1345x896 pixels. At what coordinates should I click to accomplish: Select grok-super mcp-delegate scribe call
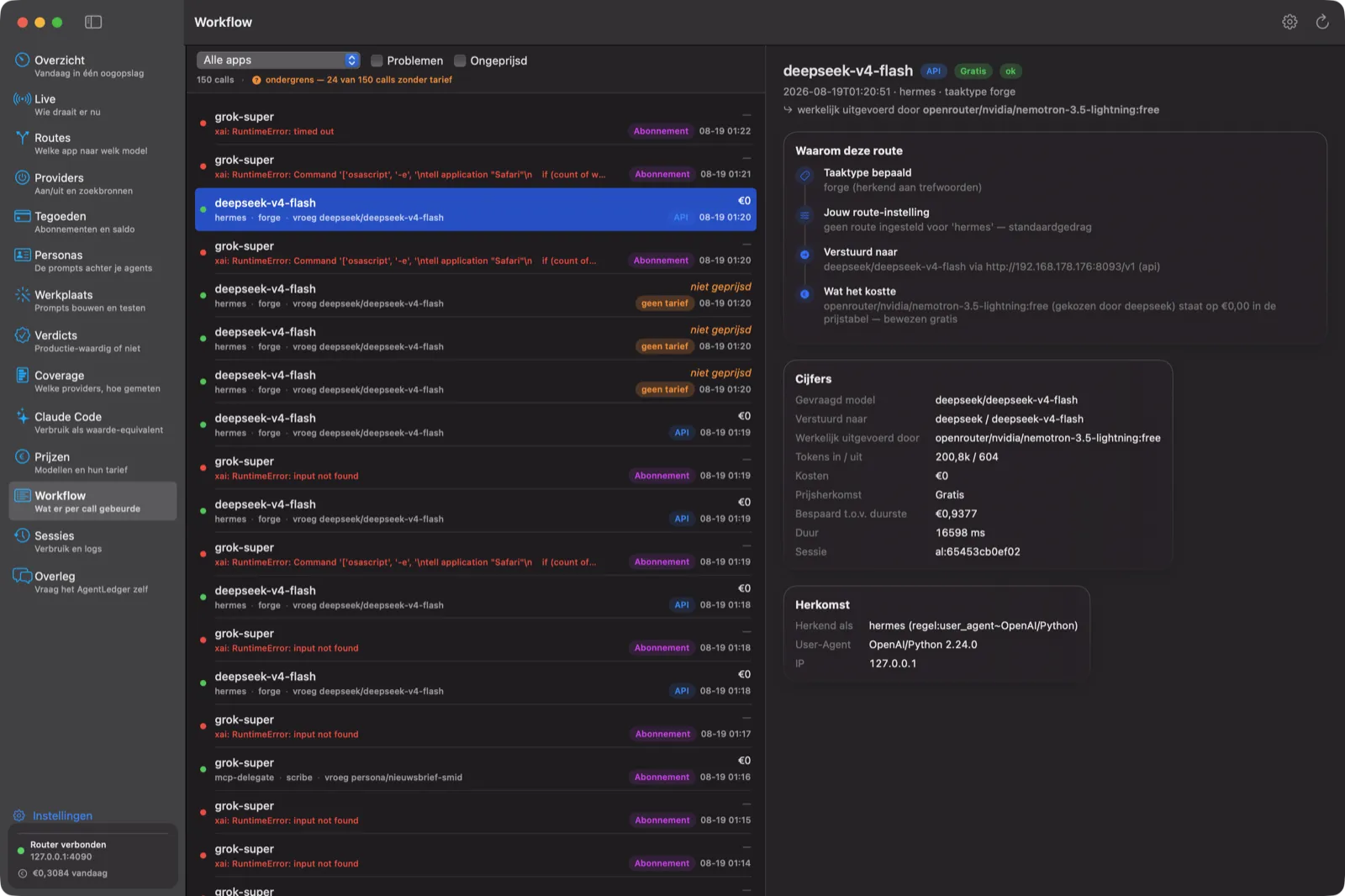[x=476, y=769]
